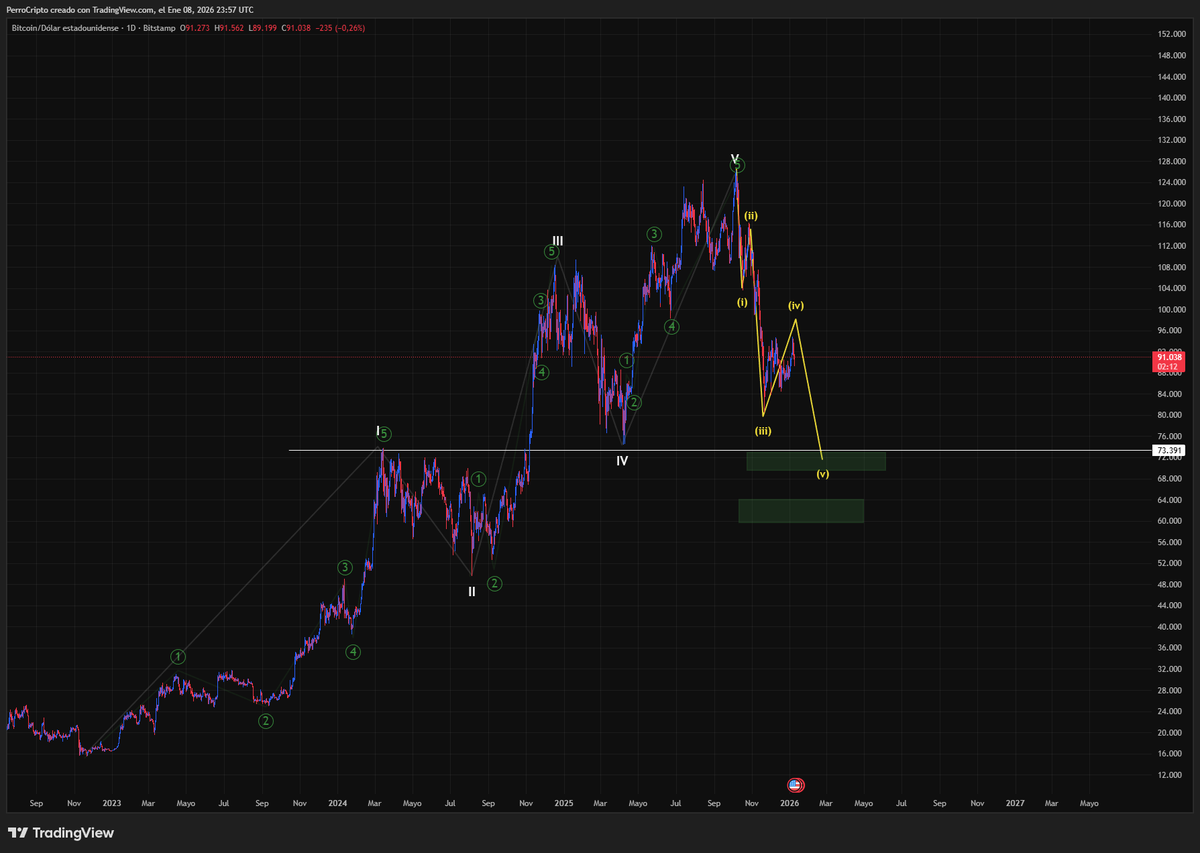Click the 2025 time axis label

pyautogui.click(x=563, y=803)
